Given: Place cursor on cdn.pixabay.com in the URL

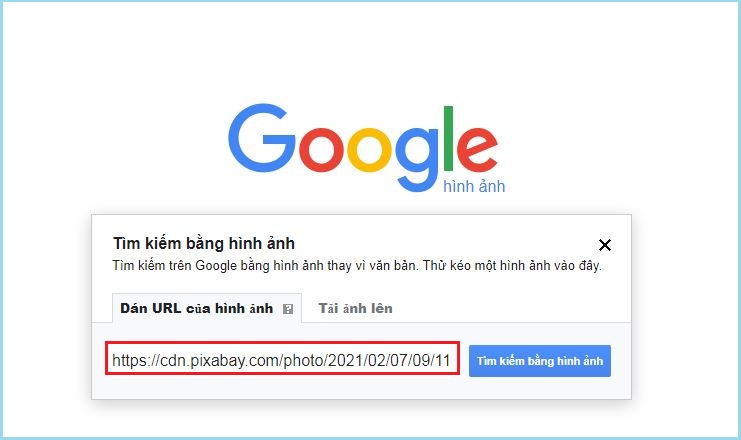Looking at the screenshot, I should point(220,361).
